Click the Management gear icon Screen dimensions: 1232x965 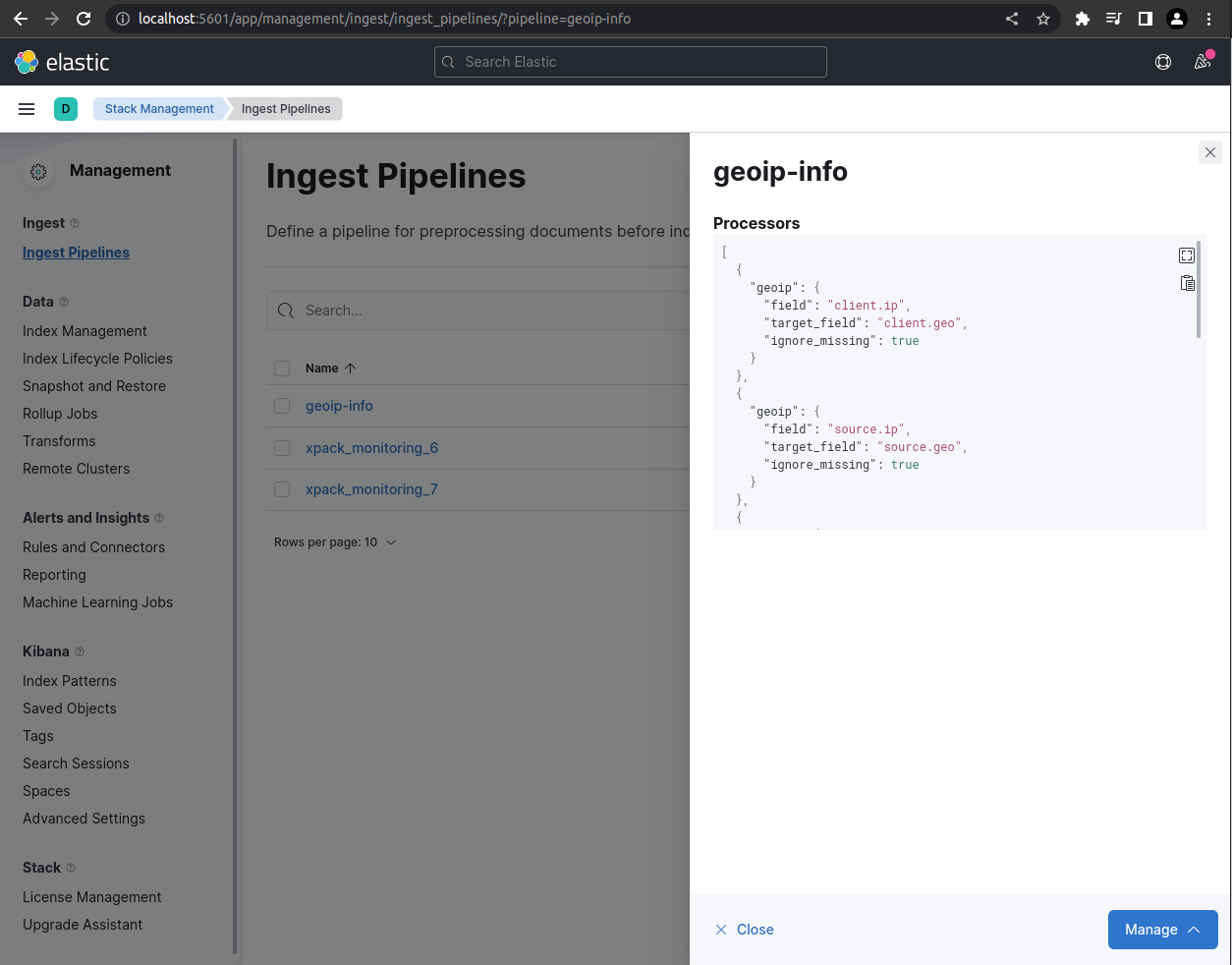coord(38,172)
